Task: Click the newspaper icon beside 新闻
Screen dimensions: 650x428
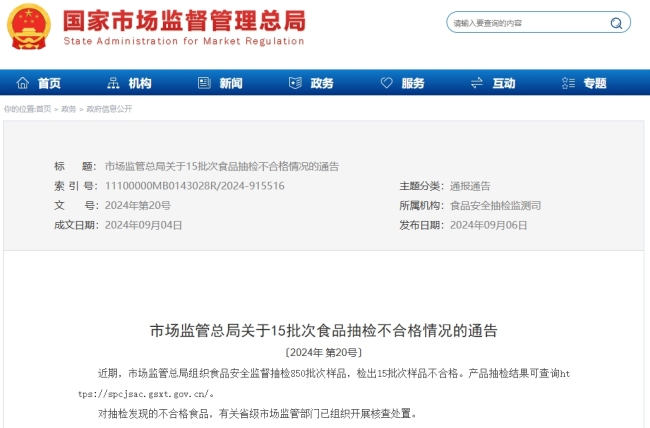Action: pyautogui.click(x=204, y=83)
